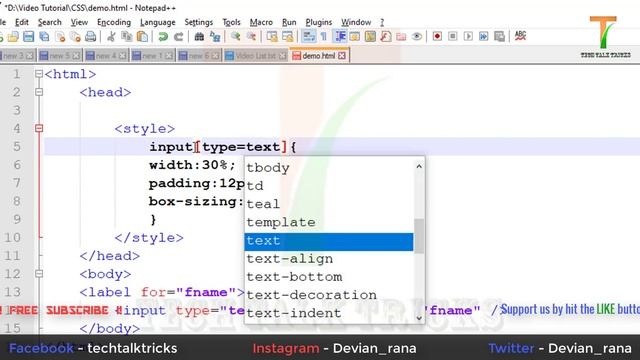
Task: Close current file via the Close toolbar icon
Action: [60, 37]
